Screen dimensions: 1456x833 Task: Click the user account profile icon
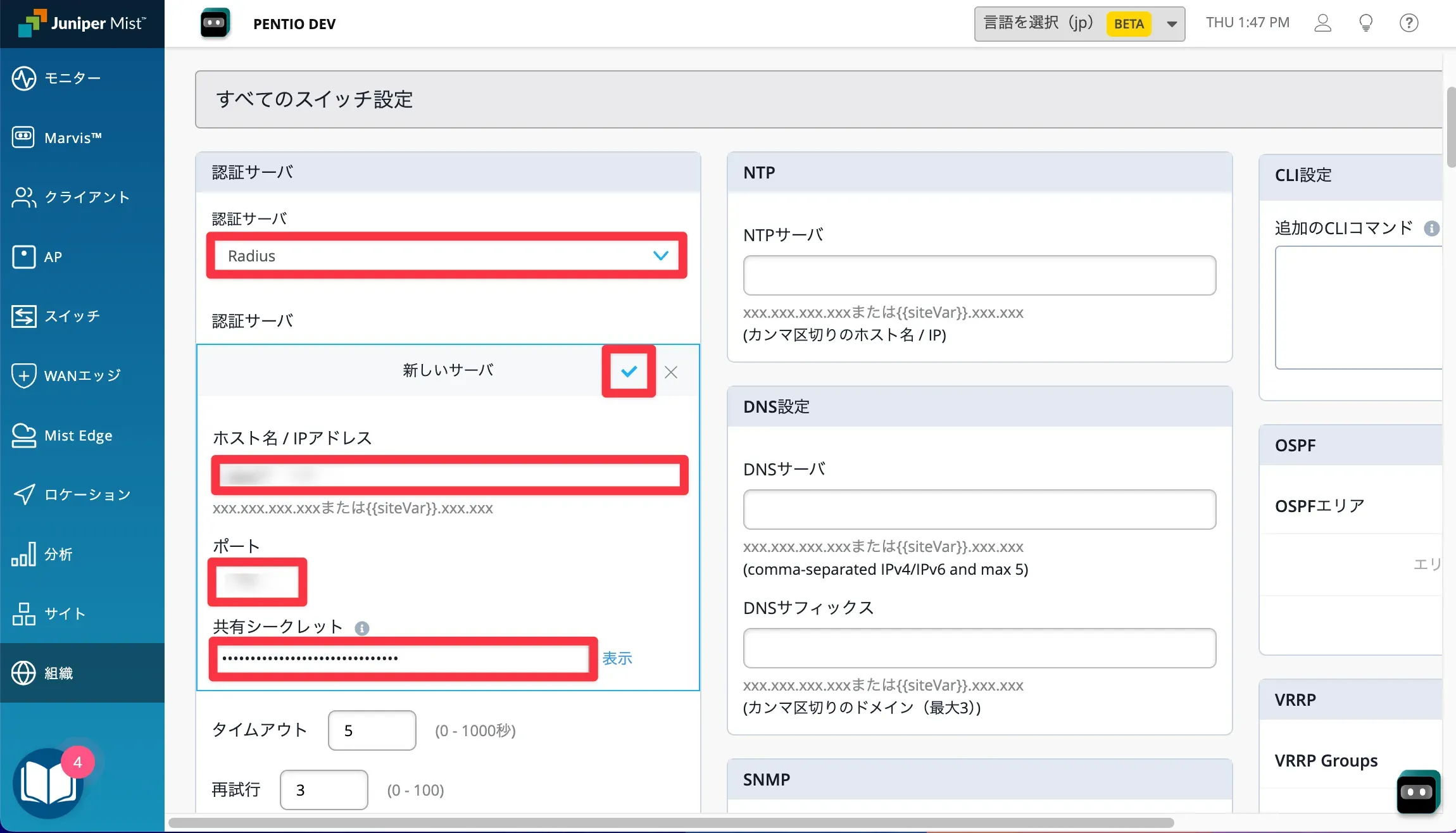[1322, 23]
